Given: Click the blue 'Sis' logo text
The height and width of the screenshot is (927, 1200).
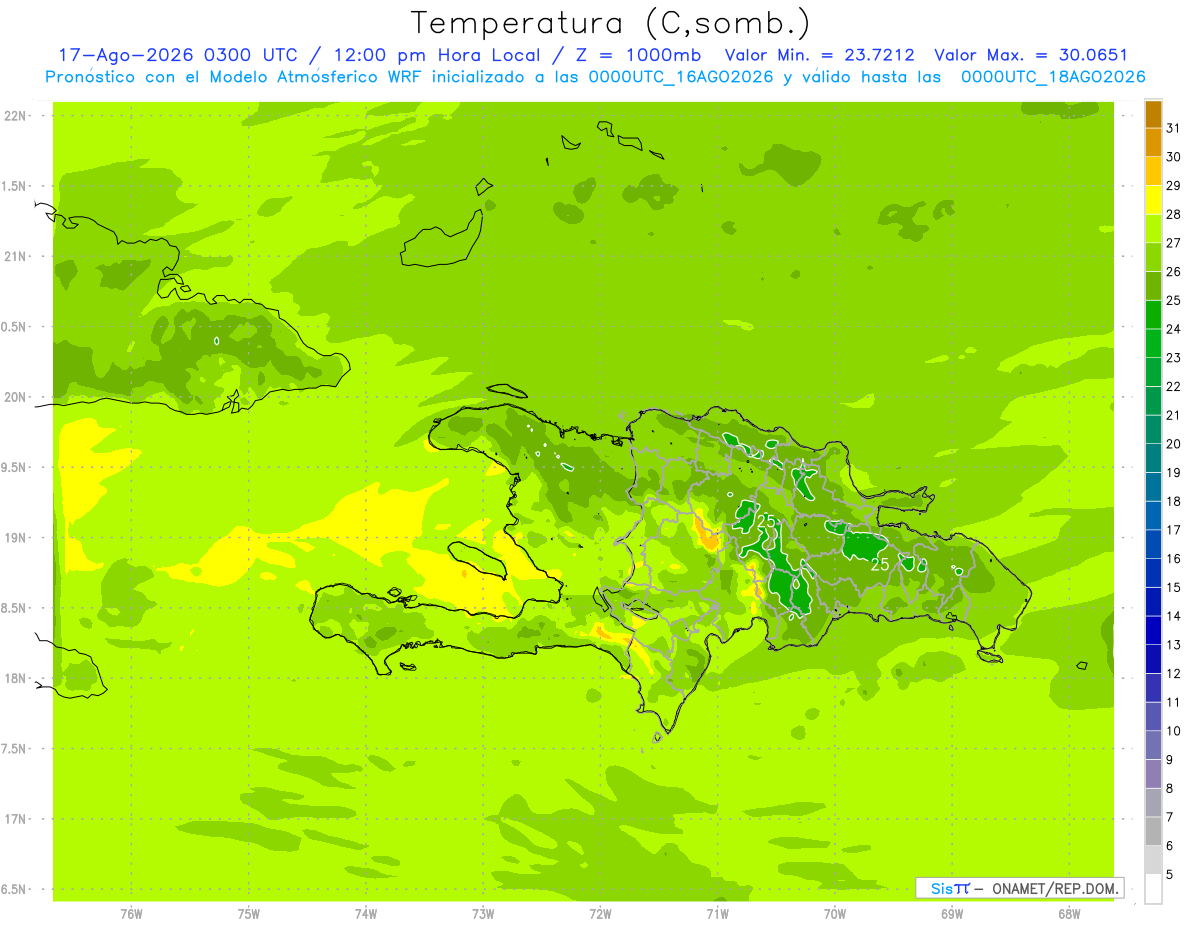Looking at the screenshot, I should coord(942,888).
